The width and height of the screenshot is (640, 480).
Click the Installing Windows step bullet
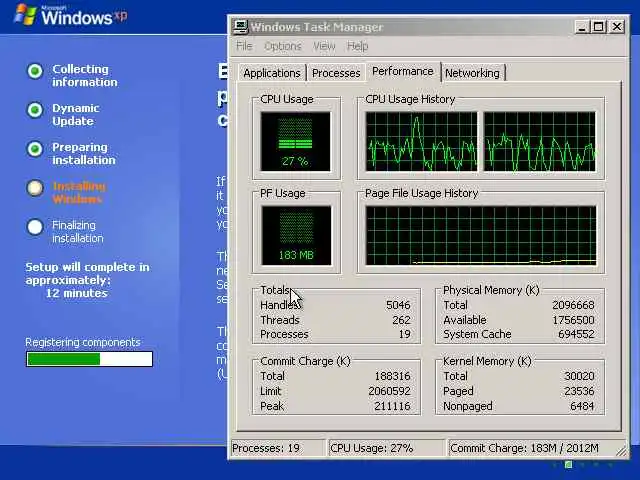coord(35,188)
